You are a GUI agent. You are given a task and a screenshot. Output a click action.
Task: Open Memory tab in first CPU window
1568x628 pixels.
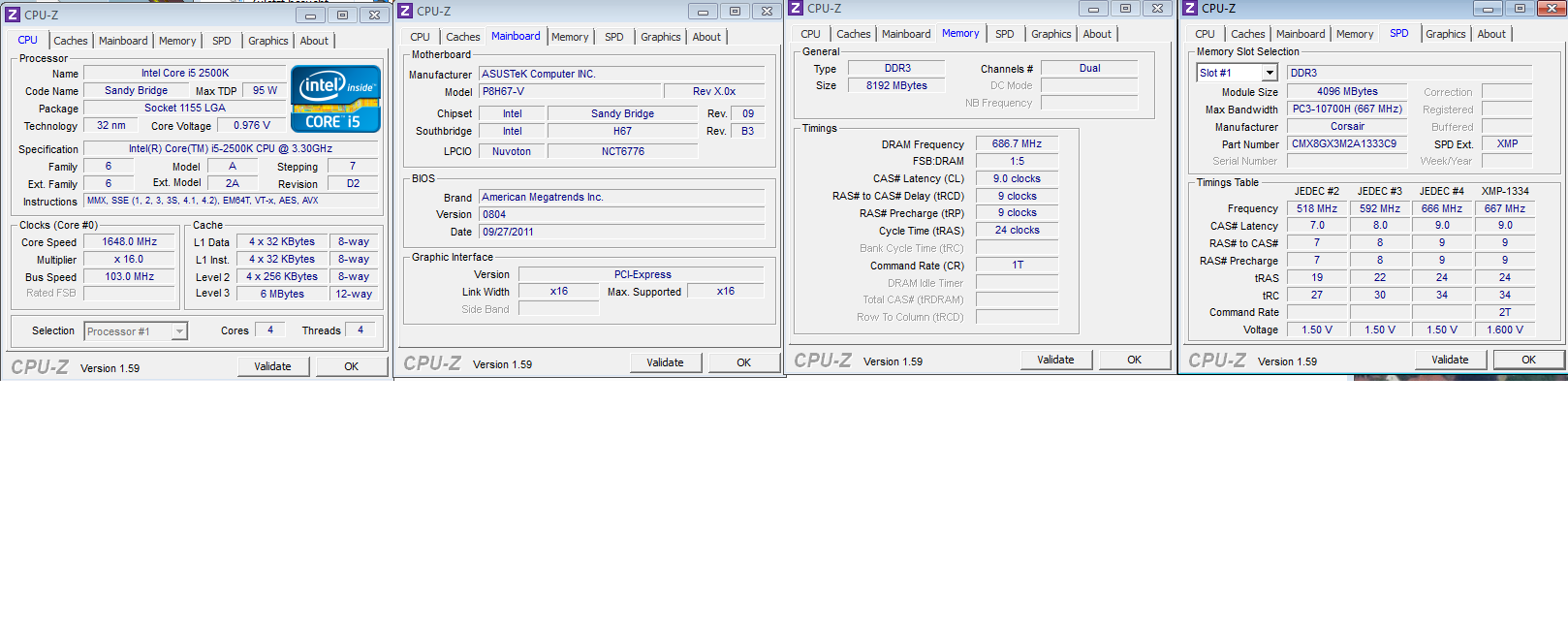[x=177, y=41]
